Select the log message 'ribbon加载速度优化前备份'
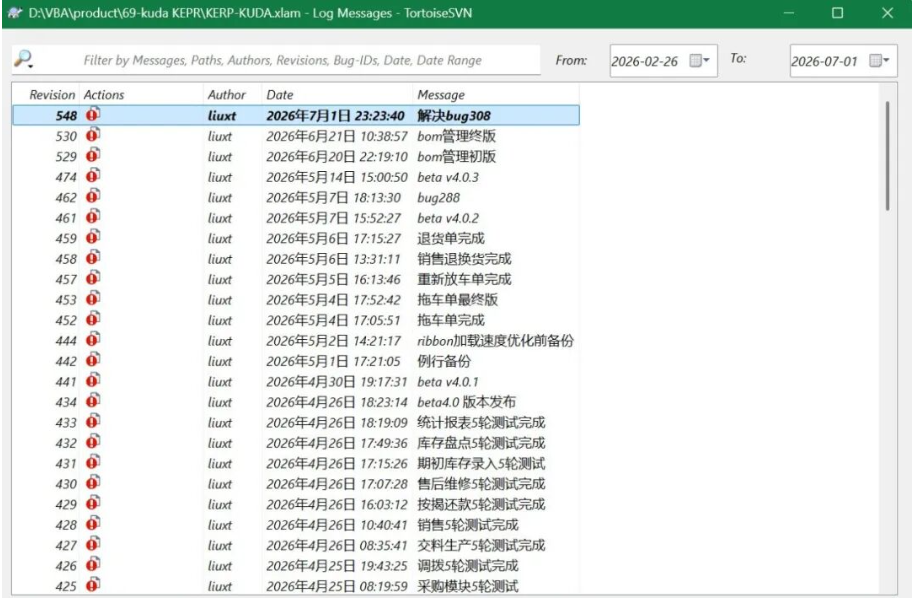 click(495, 340)
